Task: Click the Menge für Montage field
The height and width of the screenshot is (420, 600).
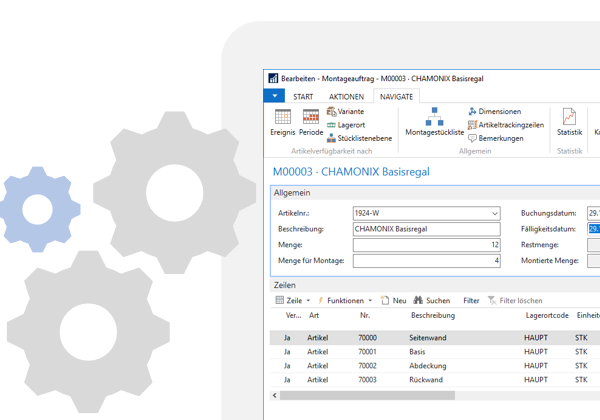Action: click(x=426, y=260)
